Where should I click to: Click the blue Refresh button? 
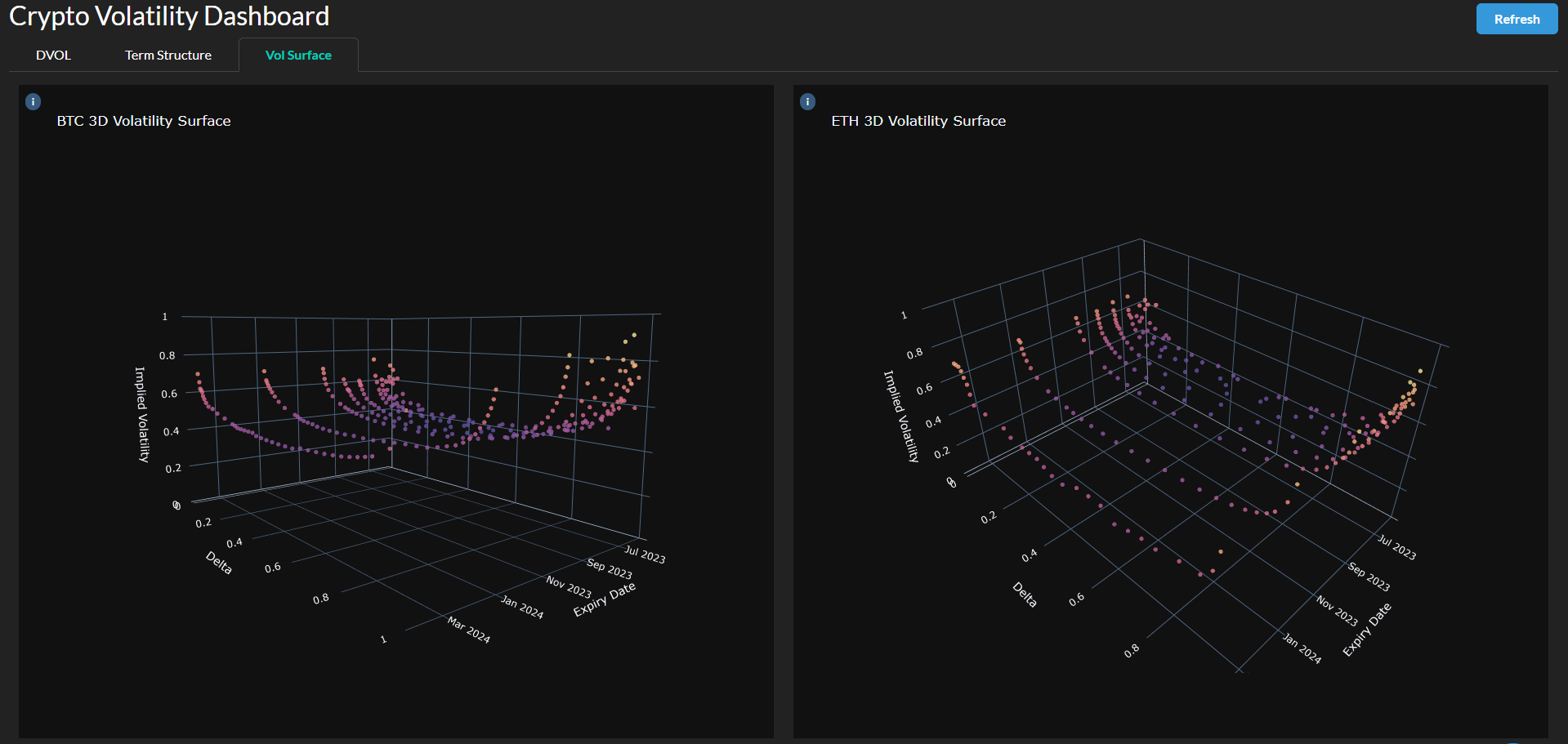(x=1517, y=19)
